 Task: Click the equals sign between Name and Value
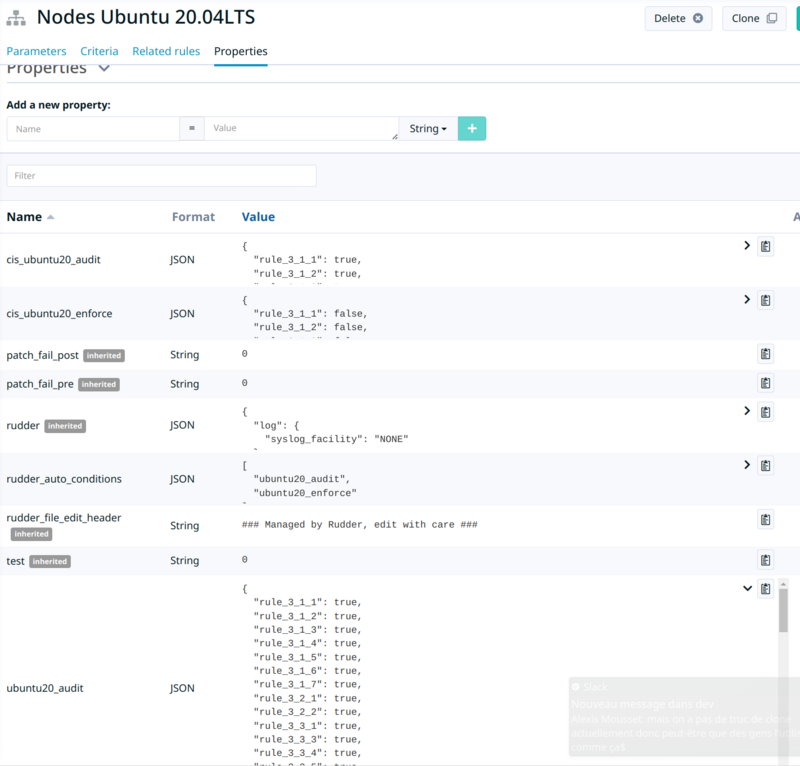click(x=192, y=129)
